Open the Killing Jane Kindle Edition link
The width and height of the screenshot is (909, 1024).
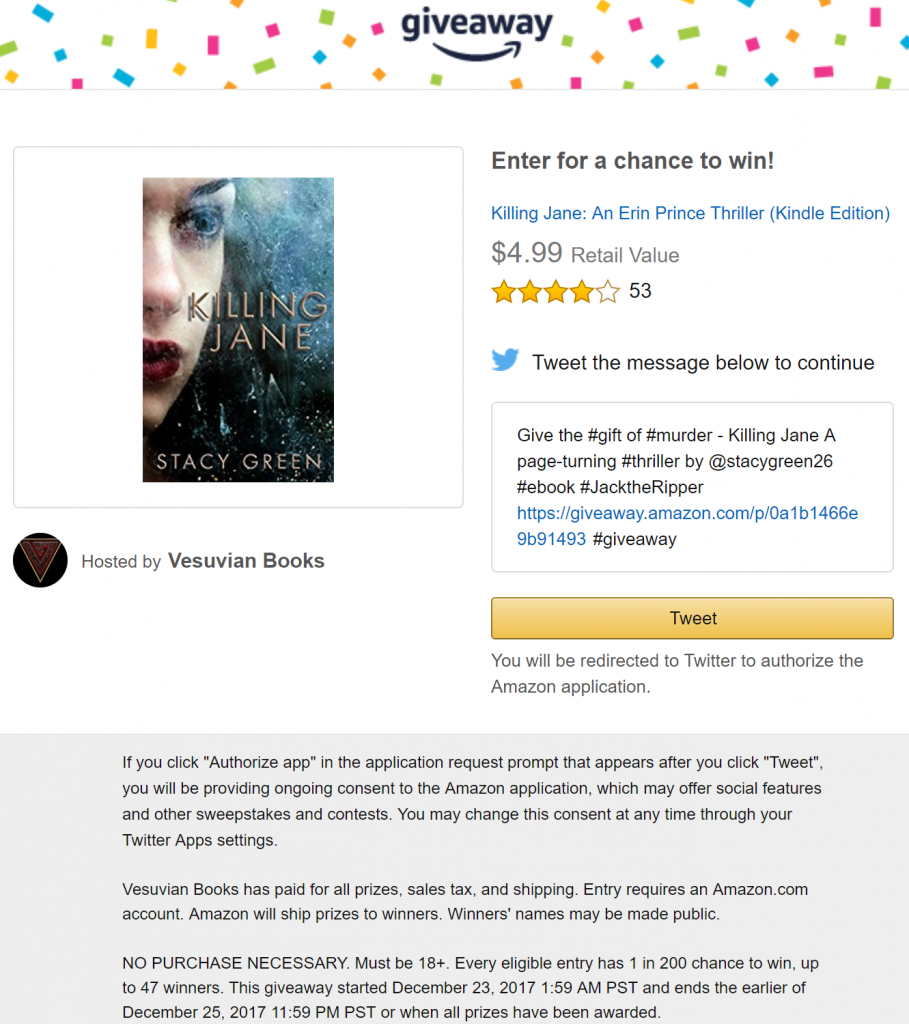click(x=690, y=214)
